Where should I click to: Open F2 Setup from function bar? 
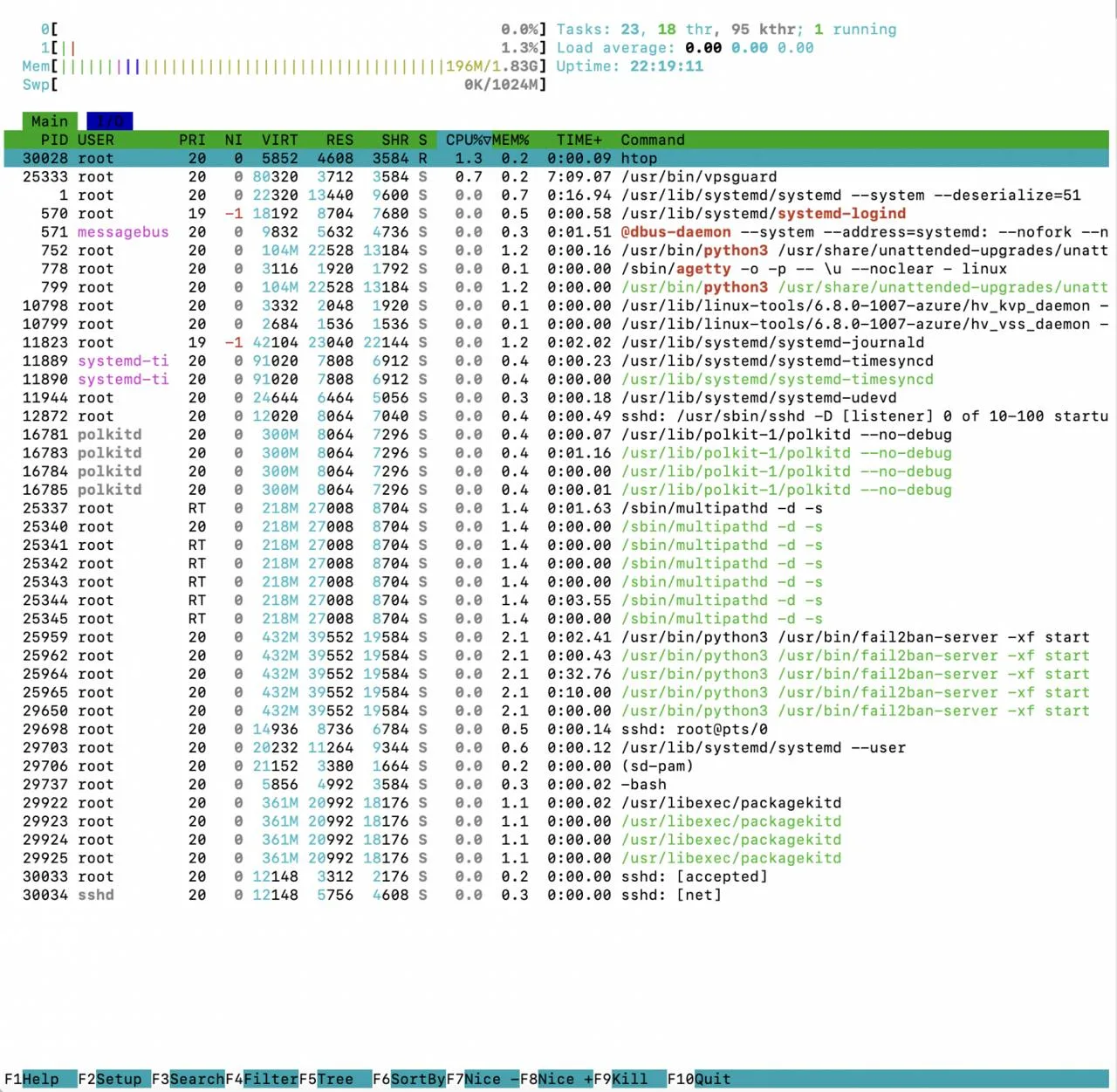point(114,1079)
